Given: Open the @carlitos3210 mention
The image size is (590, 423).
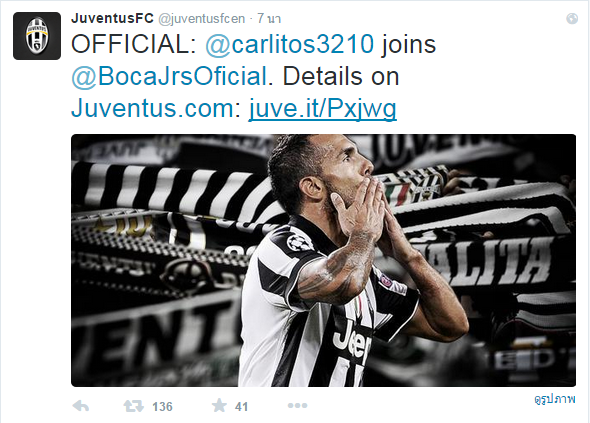Looking at the screenshot, I should (290, 44).
